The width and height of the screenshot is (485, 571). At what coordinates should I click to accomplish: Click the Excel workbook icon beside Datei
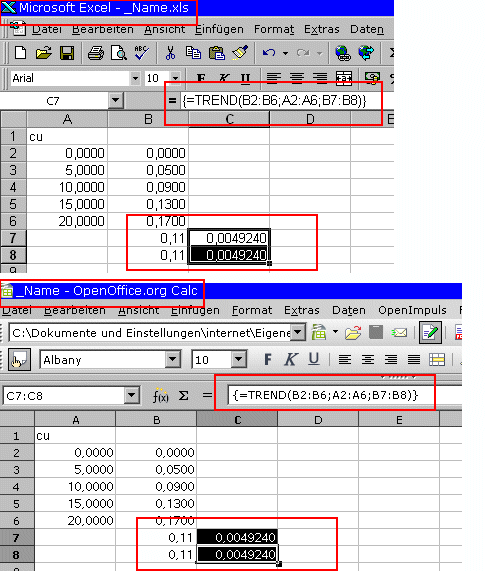(18, 28)
